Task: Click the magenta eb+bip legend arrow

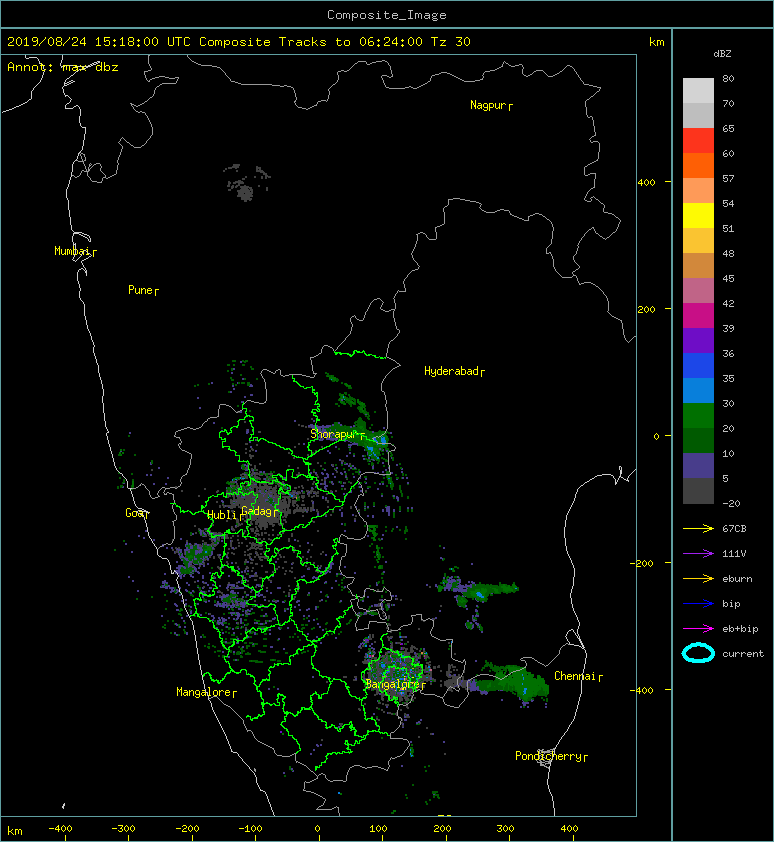Action: (x=698, y=629)
